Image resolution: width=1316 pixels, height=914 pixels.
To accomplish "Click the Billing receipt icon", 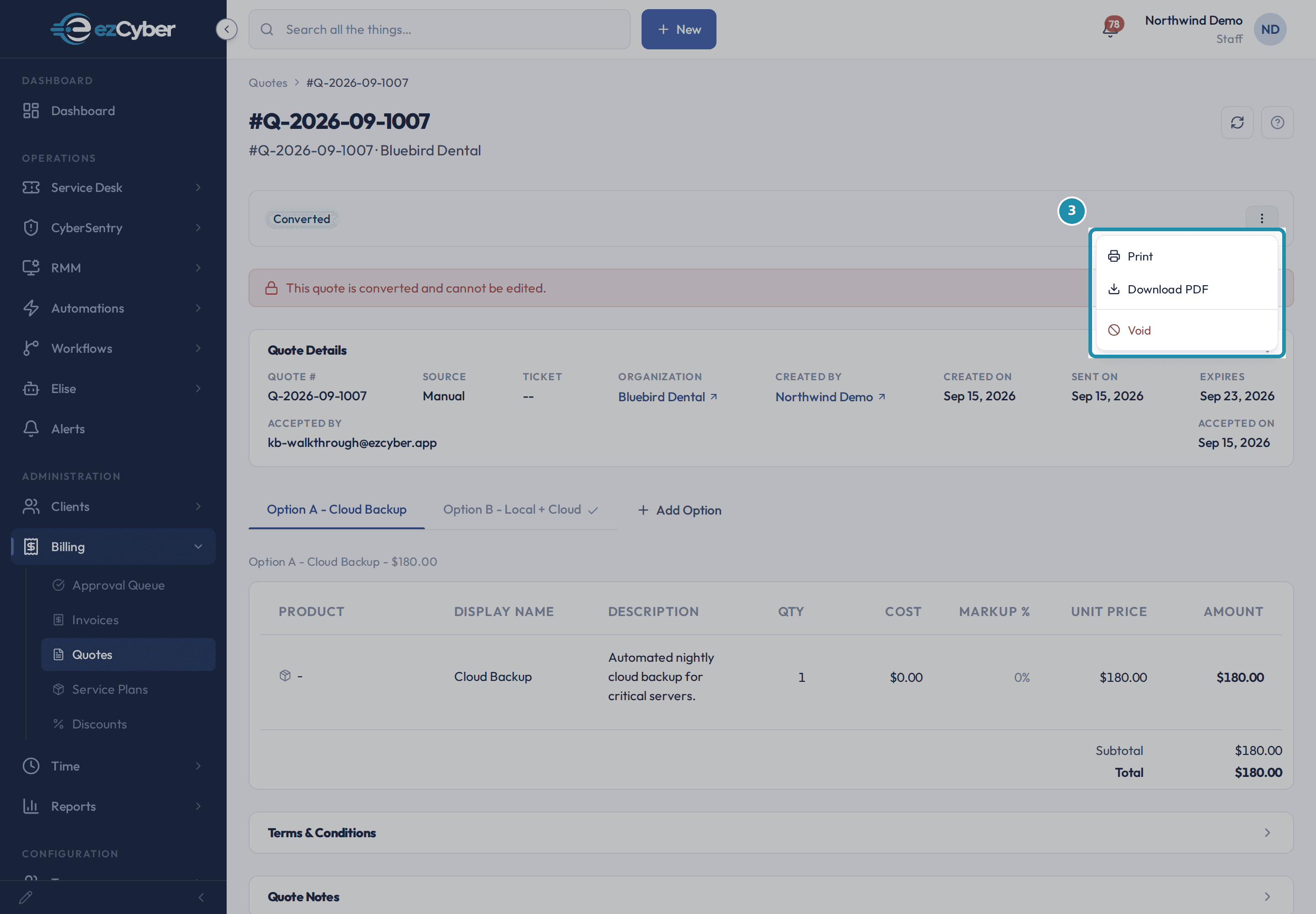I will pyautogui.click(x=31, y=547).
